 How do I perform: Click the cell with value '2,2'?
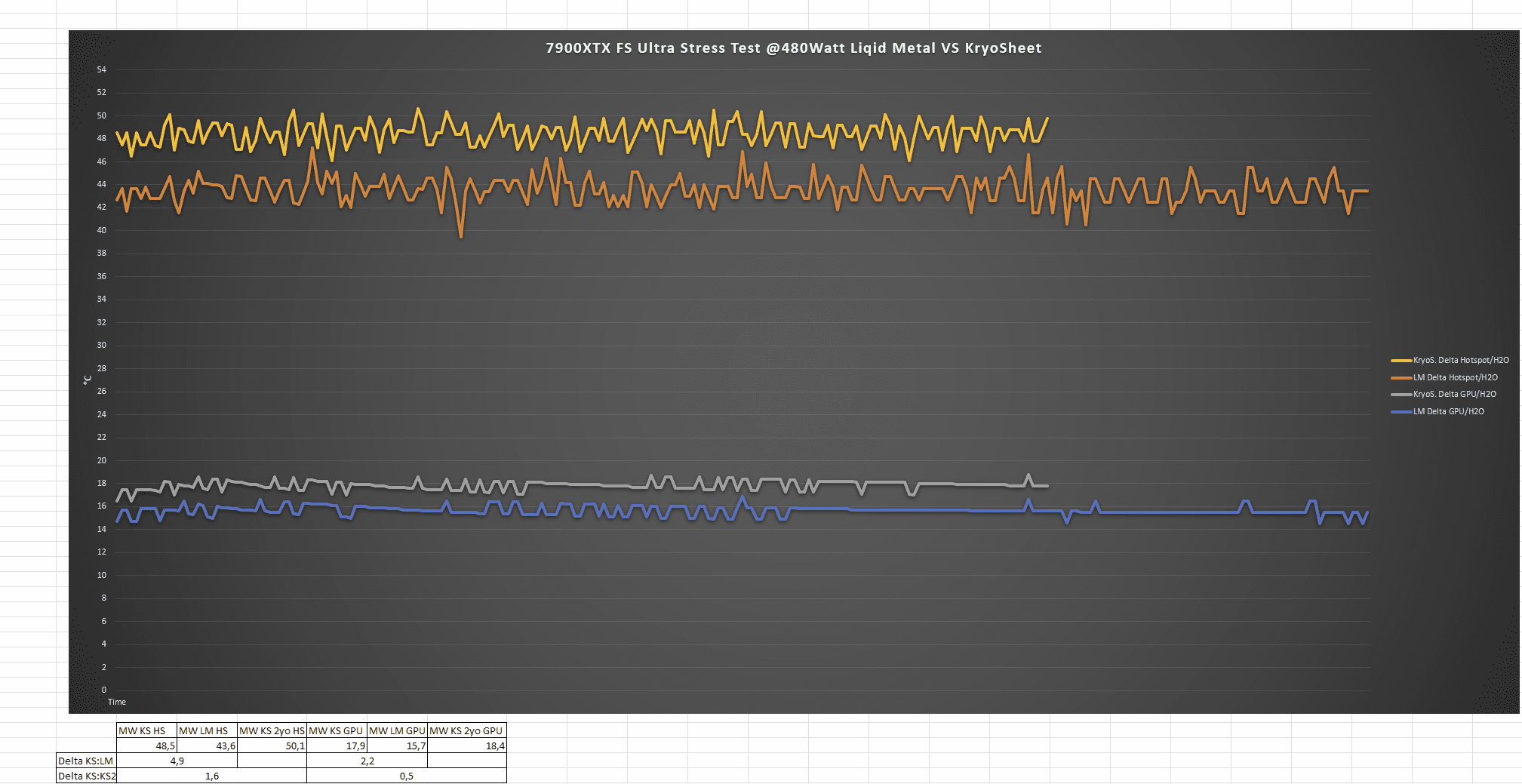[367, 761]
